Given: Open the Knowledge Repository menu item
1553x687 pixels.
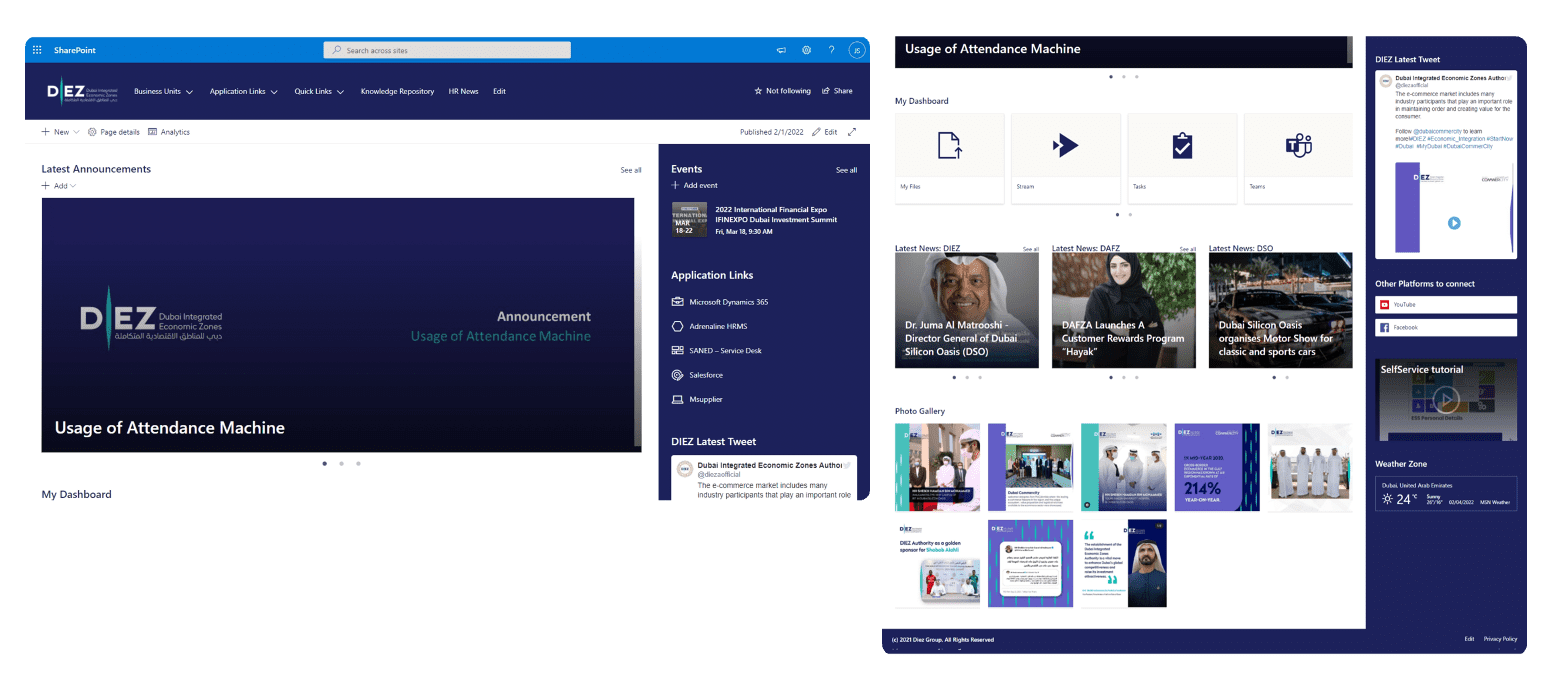Looking at the screenshot, I should 397,91.
